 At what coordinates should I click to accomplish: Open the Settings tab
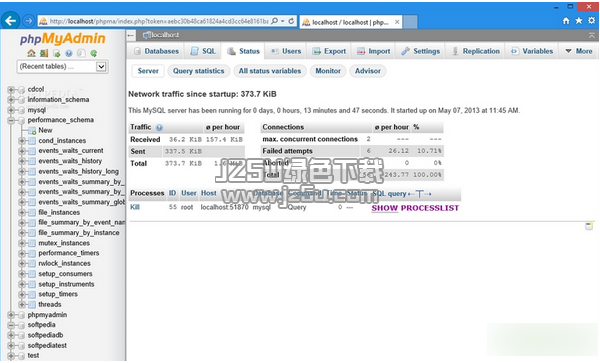[x=421, y=51]
